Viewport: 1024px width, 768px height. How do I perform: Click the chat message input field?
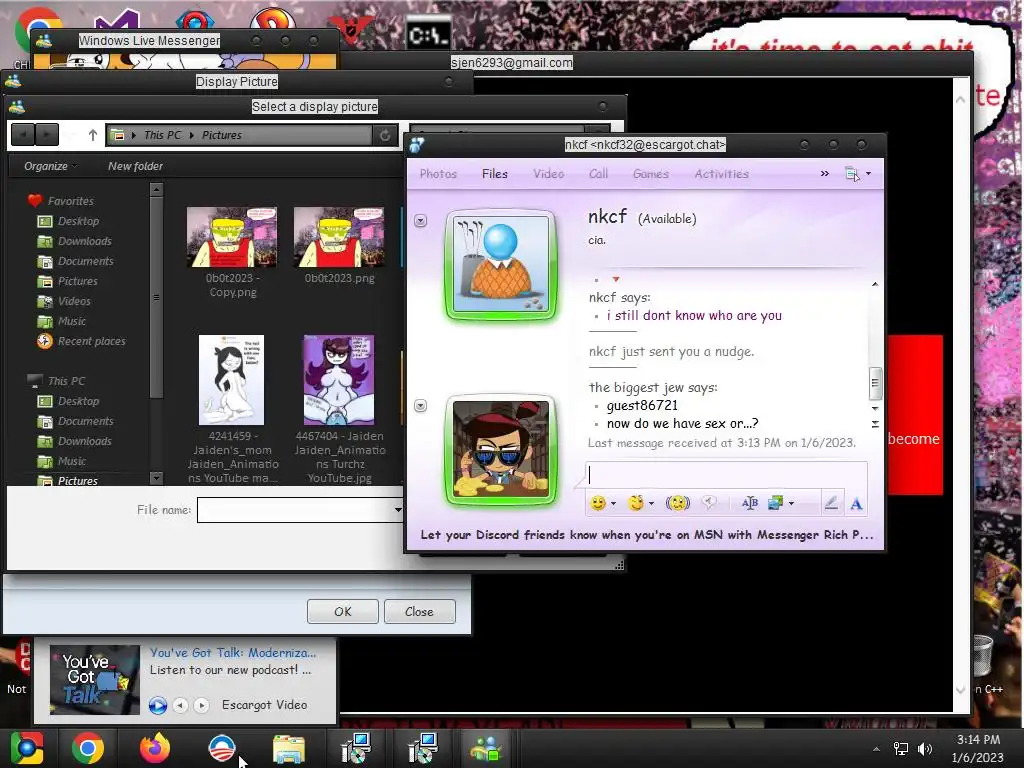726,475
